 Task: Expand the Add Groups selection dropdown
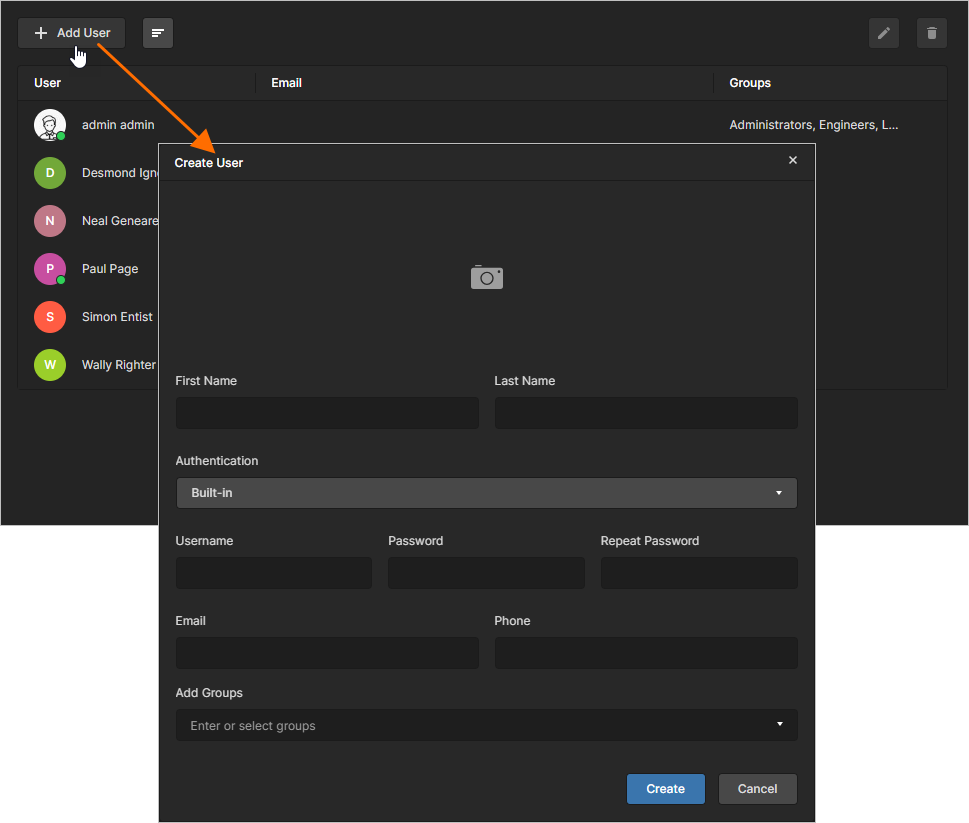(x=487, y=725)
